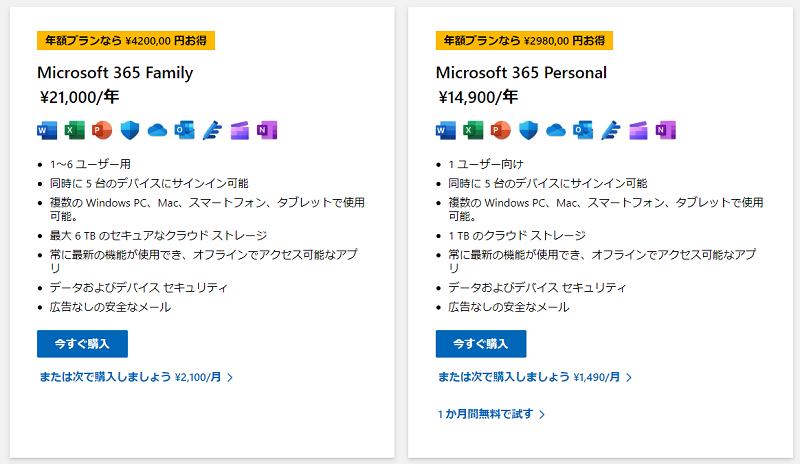Click the OneDrive cloud icon in the Family plan
The width and height of the screenshot is (800, 464).
157,130
